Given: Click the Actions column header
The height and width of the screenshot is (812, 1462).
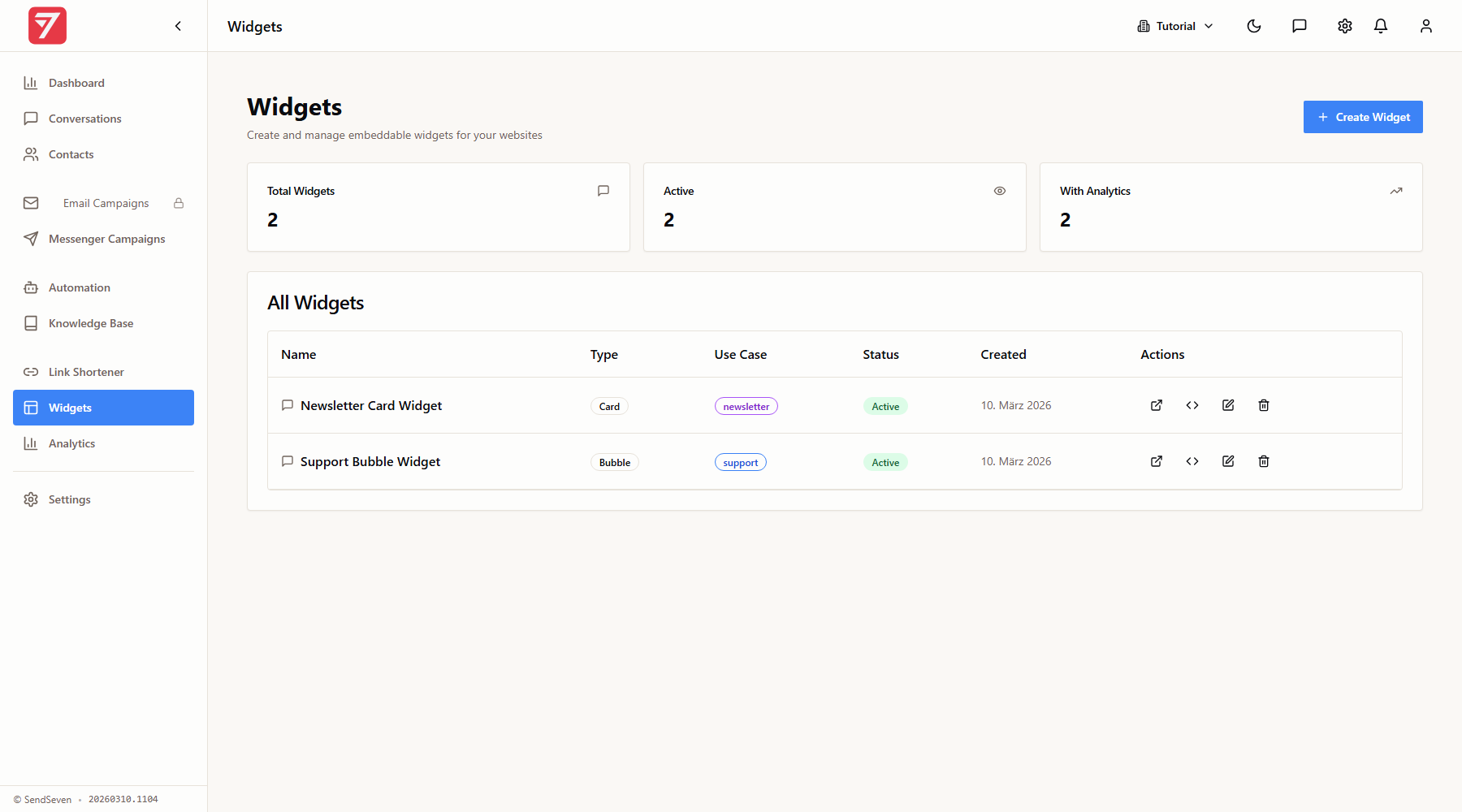Looking at the screenshot, I should point(1162,354).
